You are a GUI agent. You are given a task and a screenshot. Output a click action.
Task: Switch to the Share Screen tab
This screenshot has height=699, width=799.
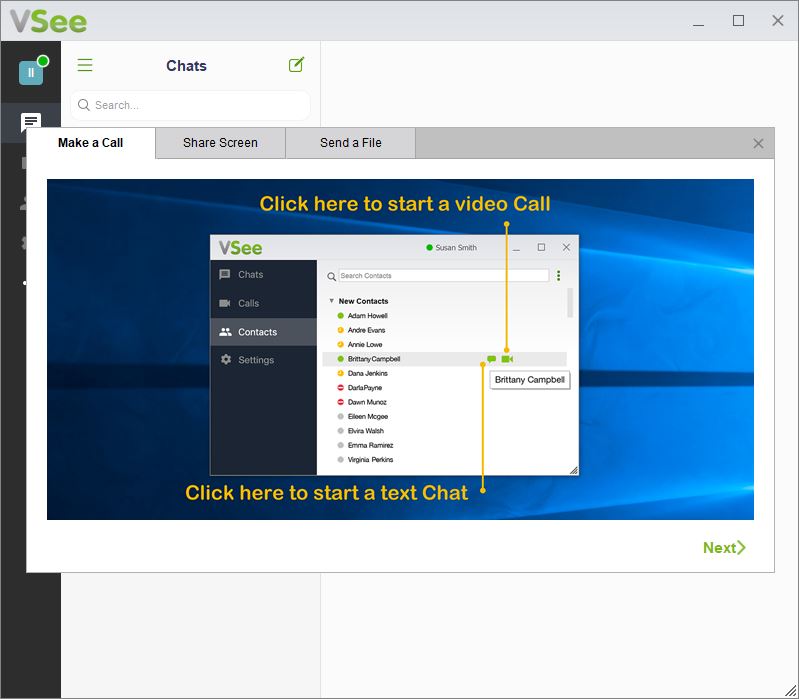point(220,143)
